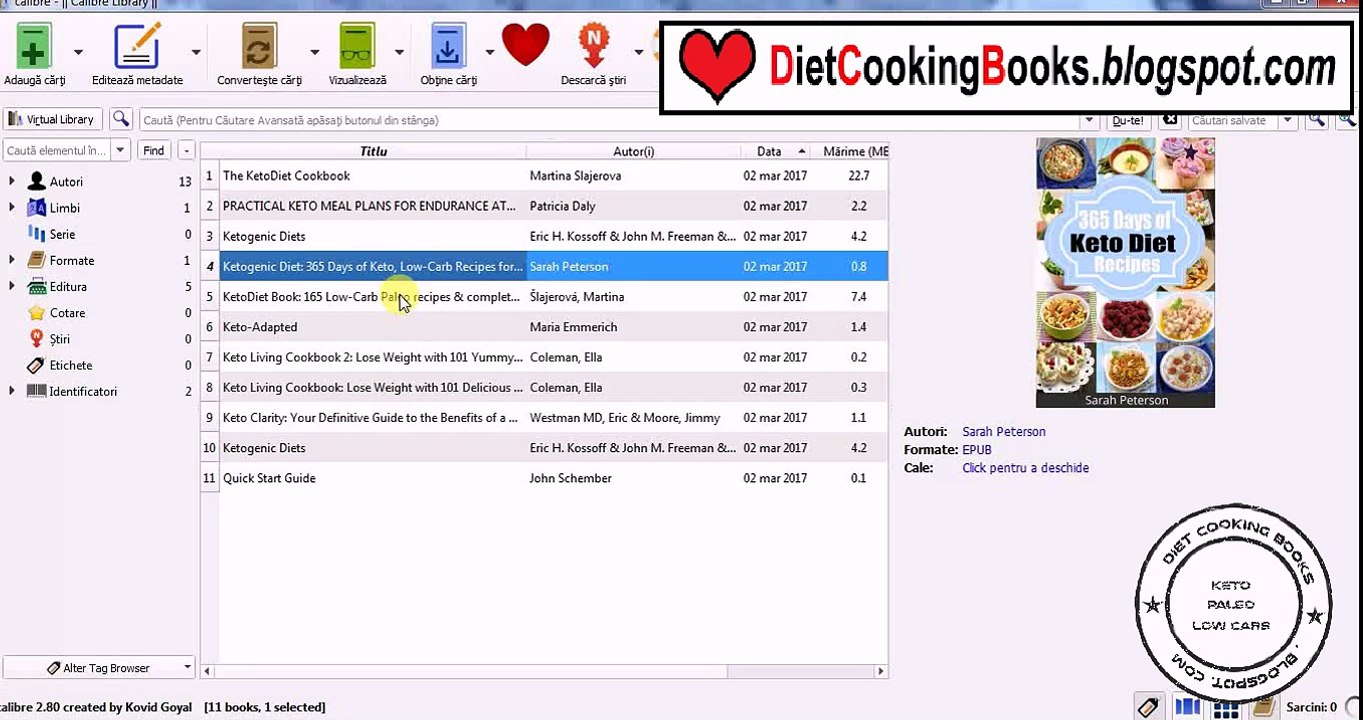Expand the Editează metadate dropdown arrow
The image size is (1363, 720).
pyautogui.click(x=196, y=52)
